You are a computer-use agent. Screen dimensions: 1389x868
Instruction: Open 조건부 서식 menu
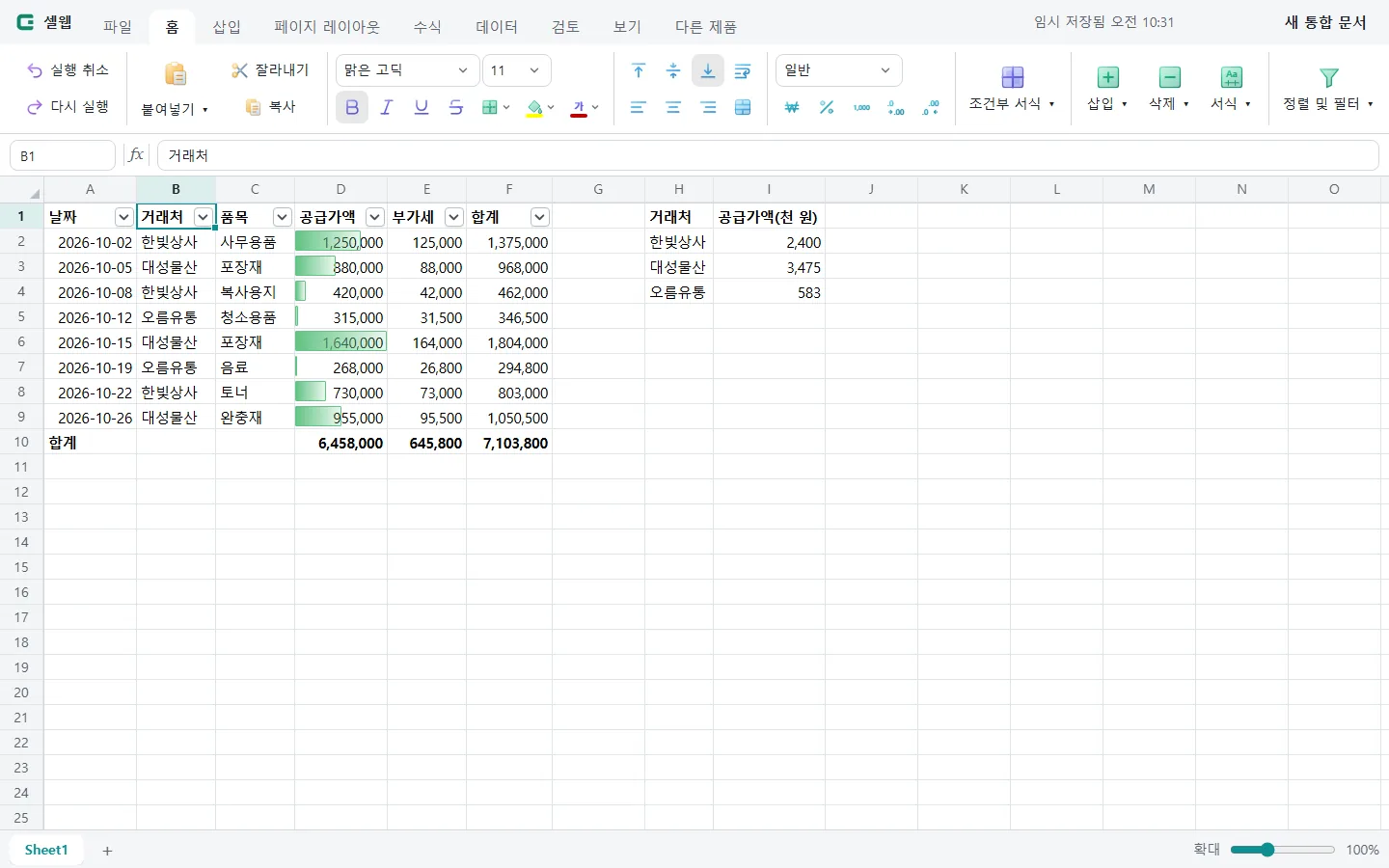click(x=1012, y=89)
